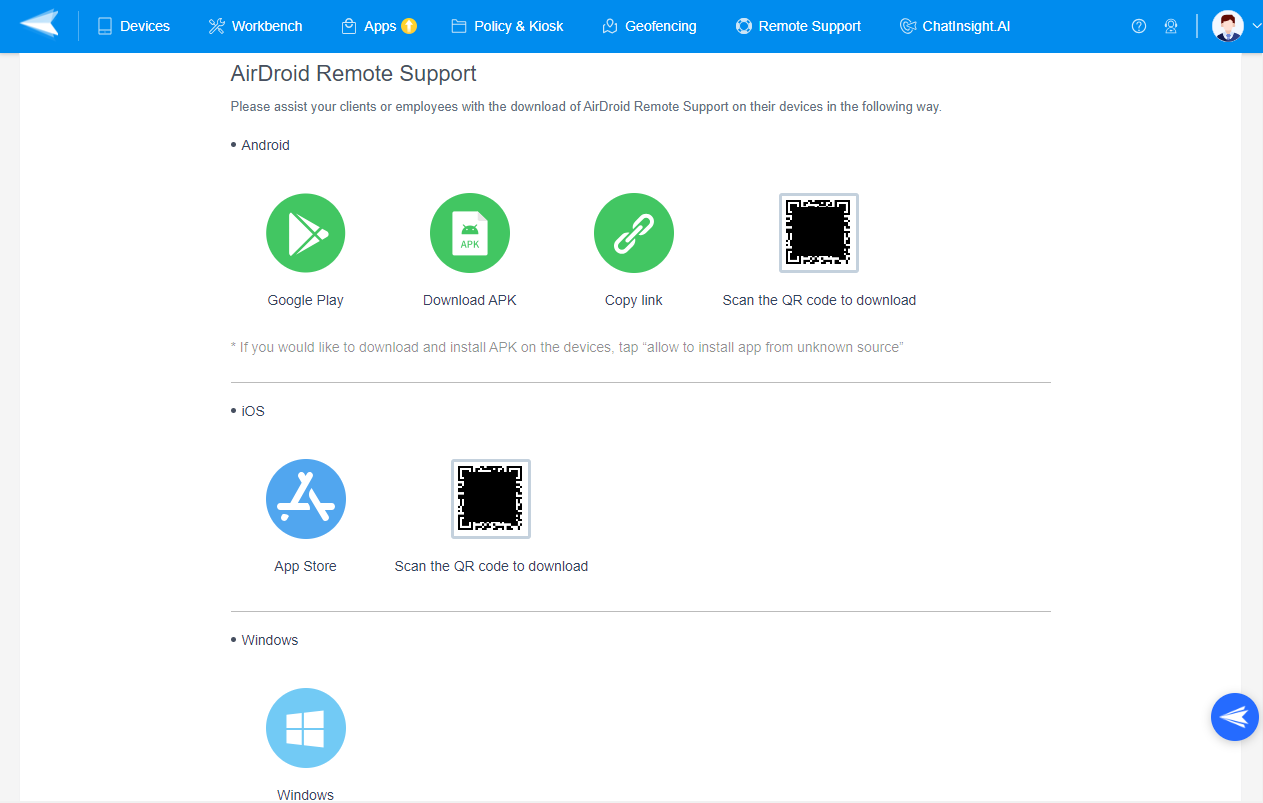The width and height of the screenshot is (1263, 803).
Task: Click the Devices tablet icon
Action: (x=105, y=26)
